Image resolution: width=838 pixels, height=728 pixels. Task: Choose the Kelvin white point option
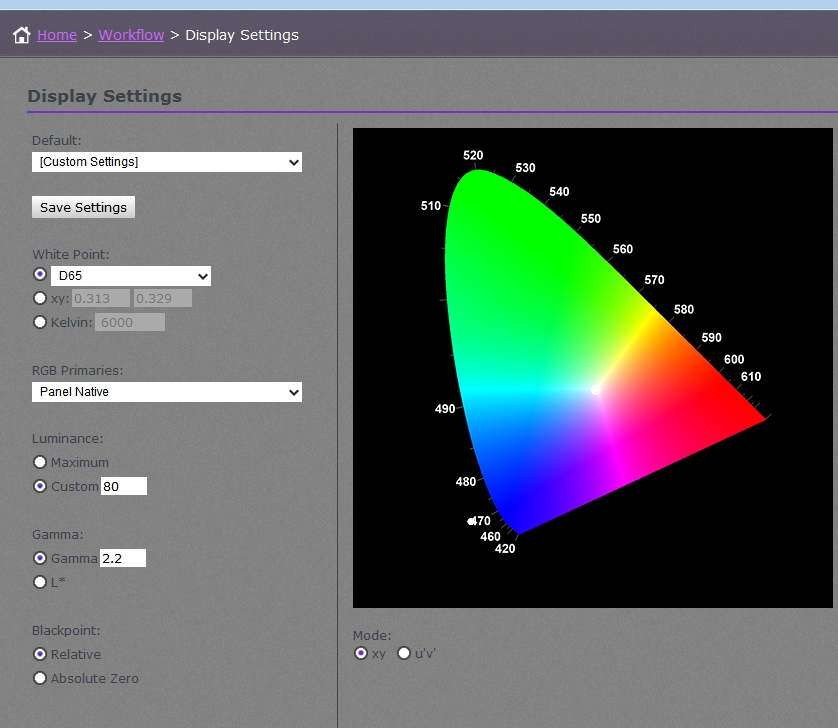(40, 322)
